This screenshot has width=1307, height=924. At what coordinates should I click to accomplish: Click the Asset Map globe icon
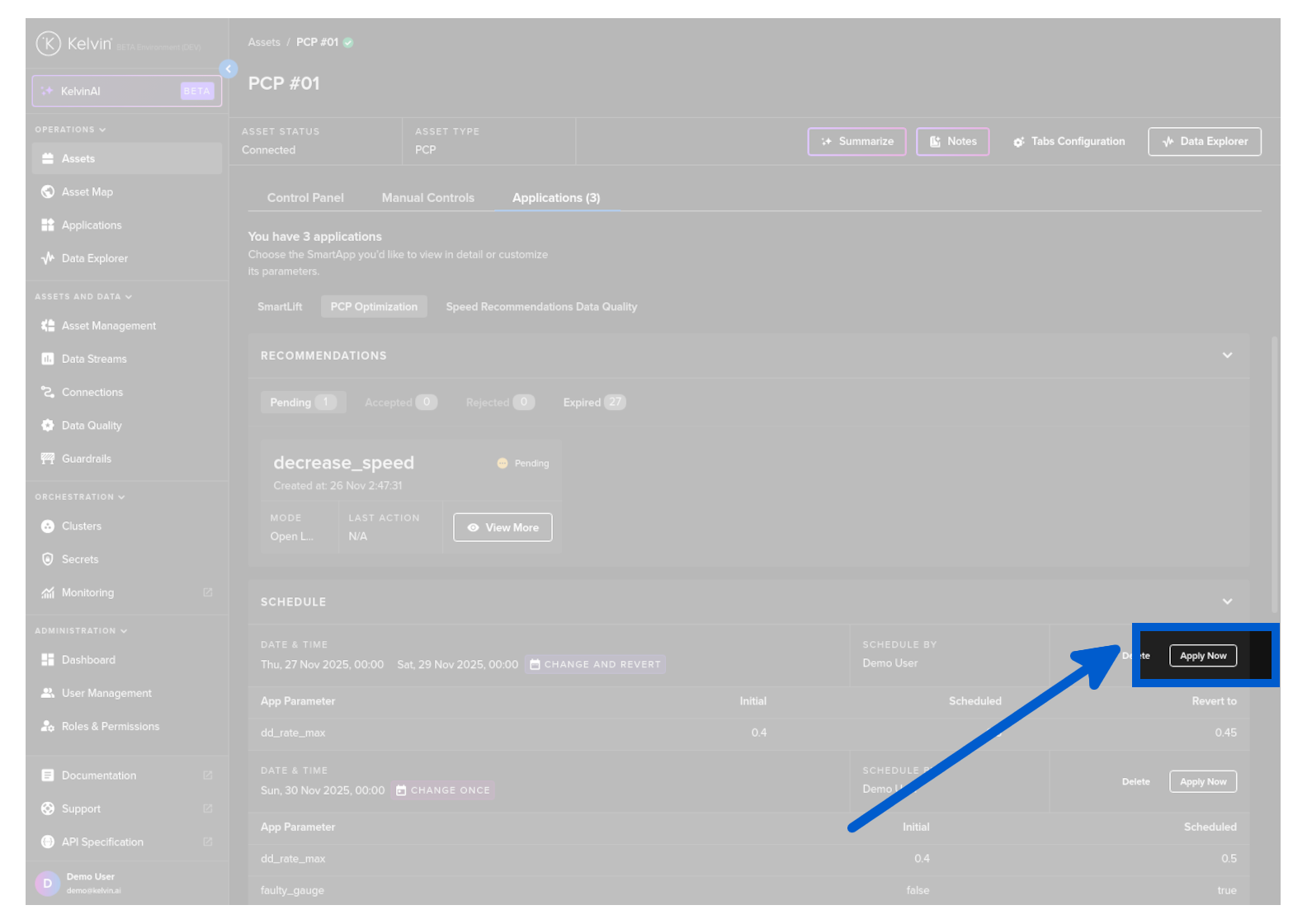pyautogui.click(x=48, y=192)
